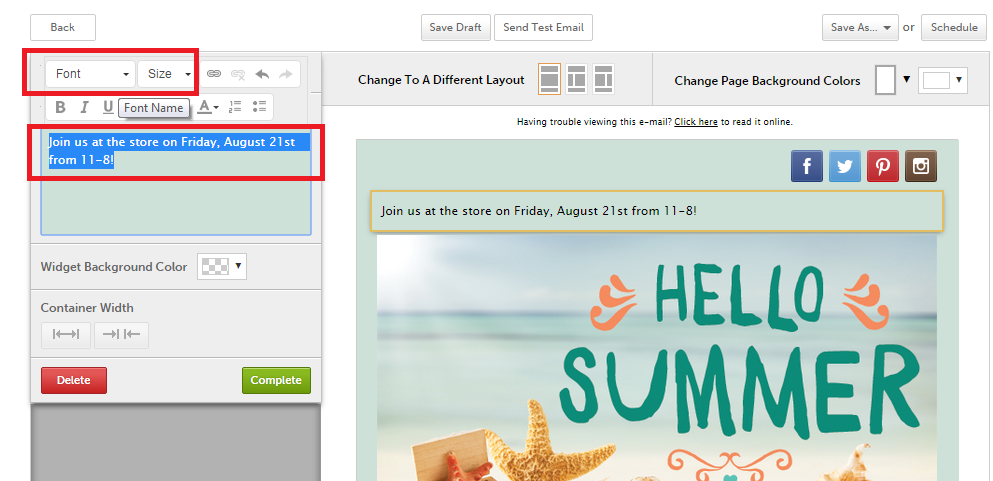Click the Instagram social icon
Image resolution: width=993 pixels, height=481 pixels.
pyautogui.click(x=920, y=166)
